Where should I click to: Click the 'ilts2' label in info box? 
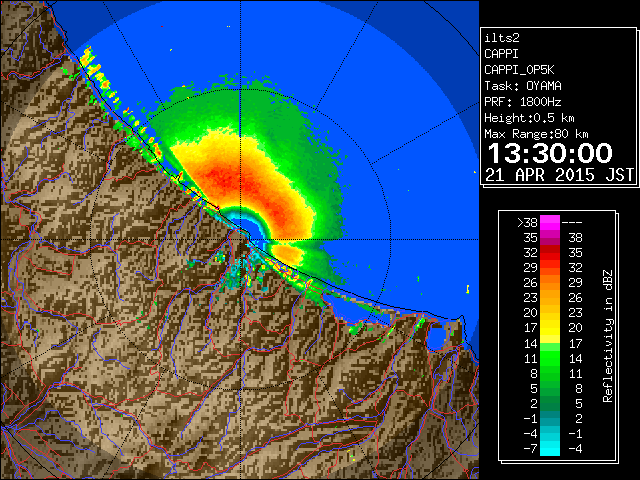coord(502,38)
